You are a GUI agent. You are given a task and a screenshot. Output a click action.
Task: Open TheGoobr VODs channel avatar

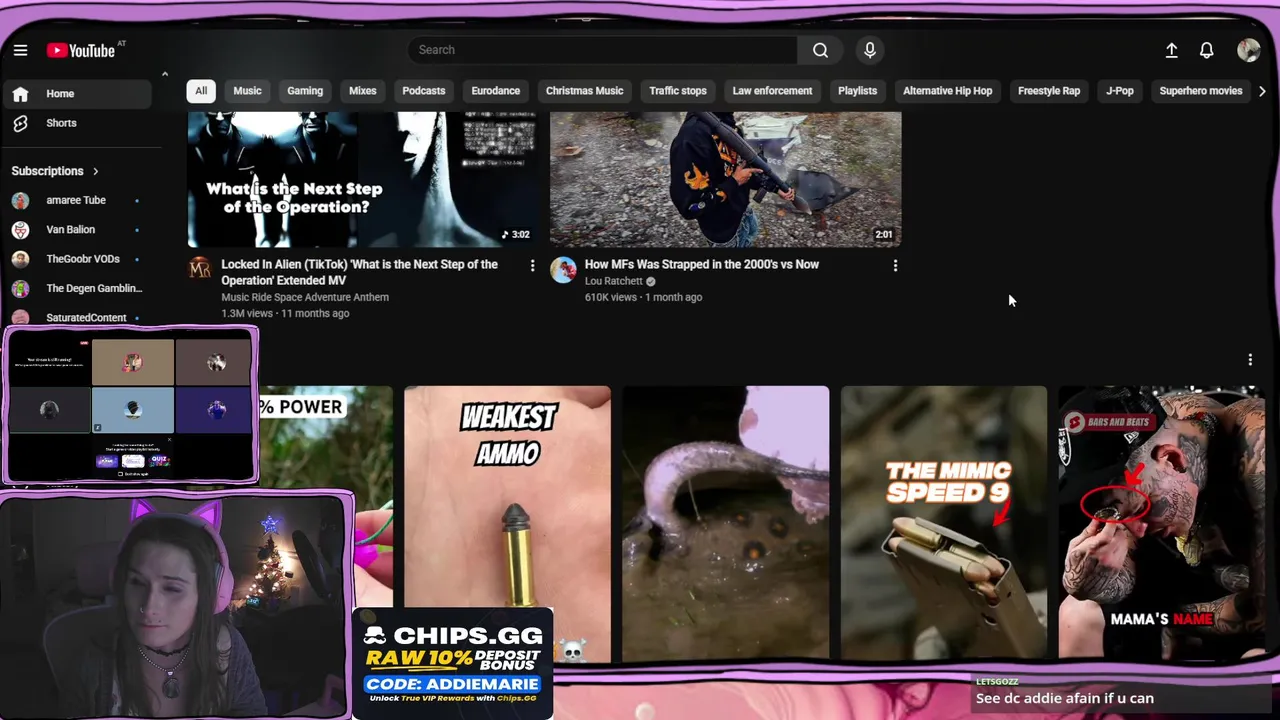click(20, 259)
